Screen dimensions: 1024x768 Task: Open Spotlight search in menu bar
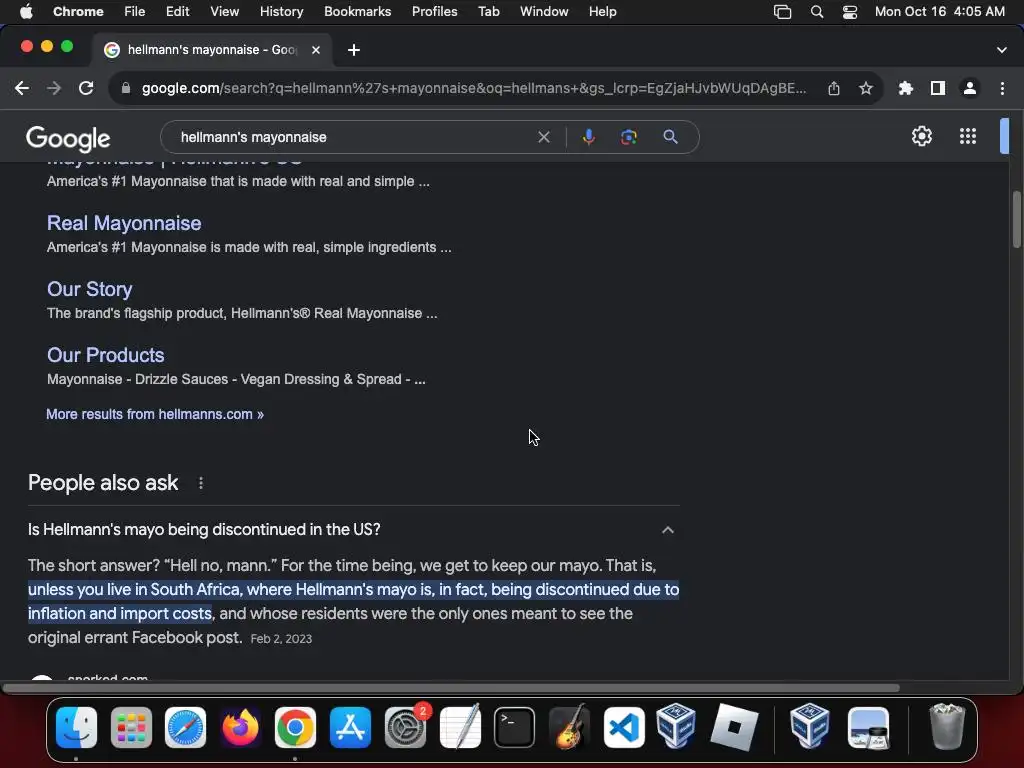tap(817, 12)
